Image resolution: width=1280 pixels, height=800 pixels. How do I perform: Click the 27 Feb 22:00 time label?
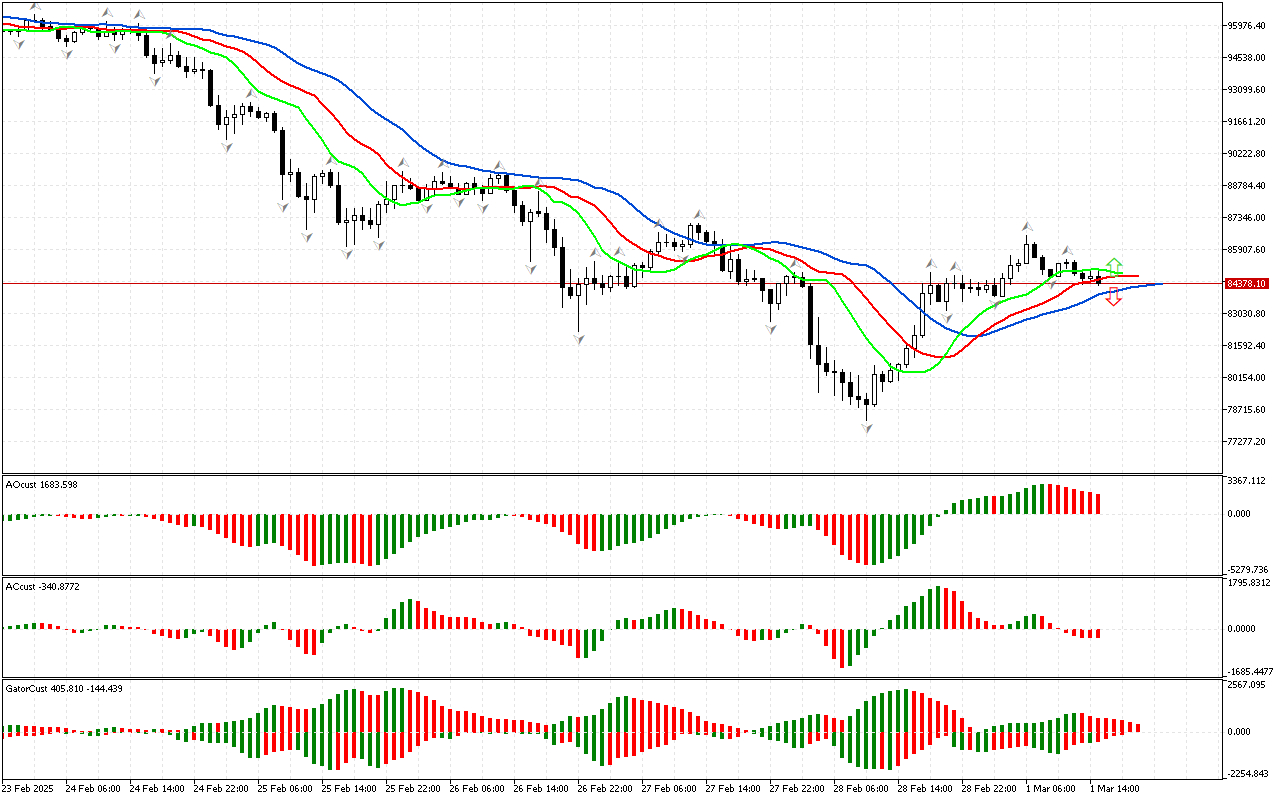(x=797, y=789)
